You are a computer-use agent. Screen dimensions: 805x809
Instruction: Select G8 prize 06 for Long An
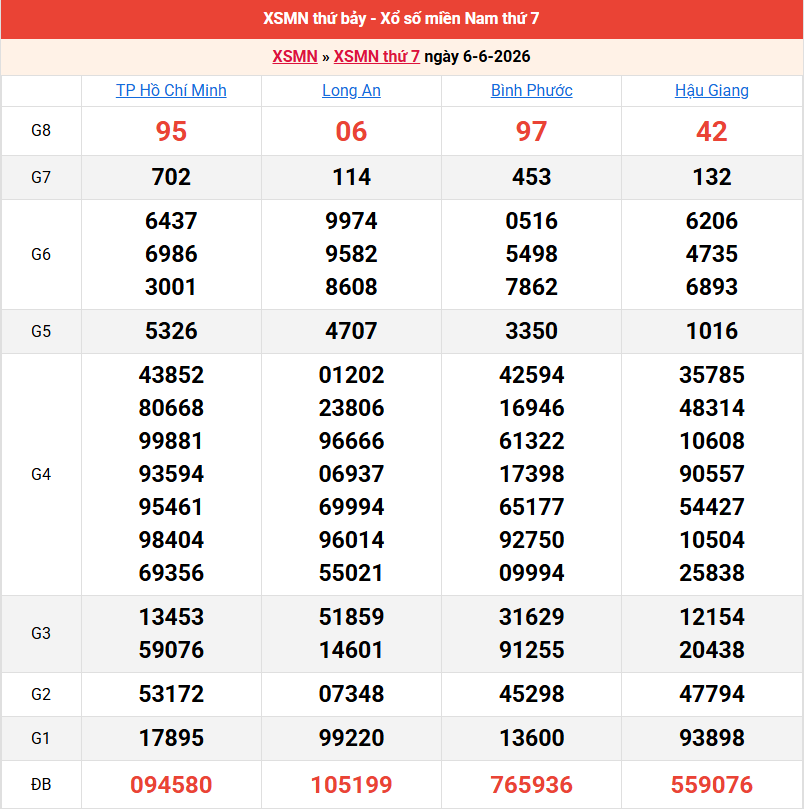[x=351, y=131]
